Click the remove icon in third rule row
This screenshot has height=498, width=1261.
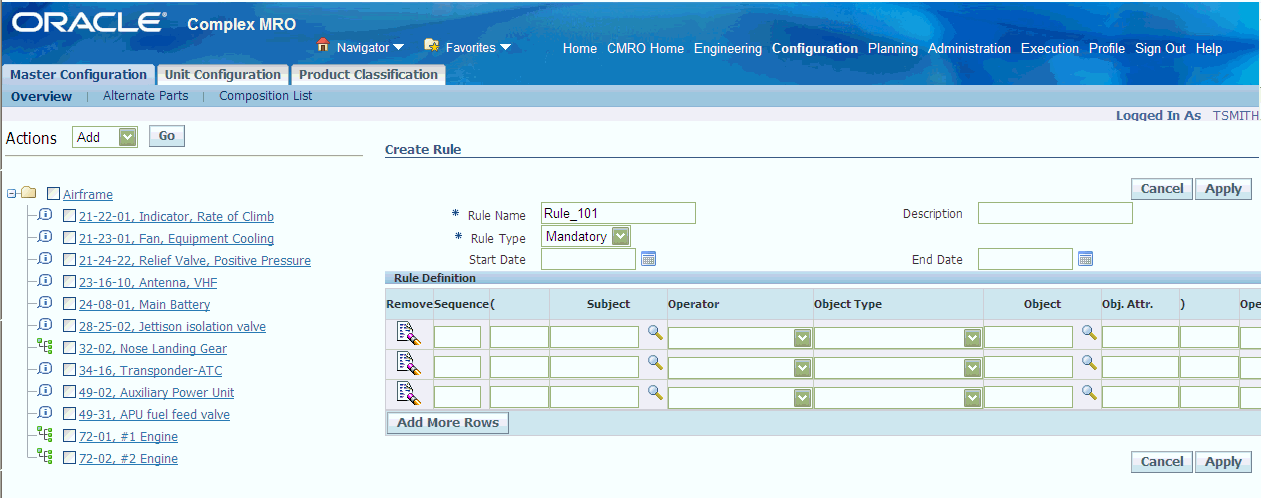pos(409,393)
